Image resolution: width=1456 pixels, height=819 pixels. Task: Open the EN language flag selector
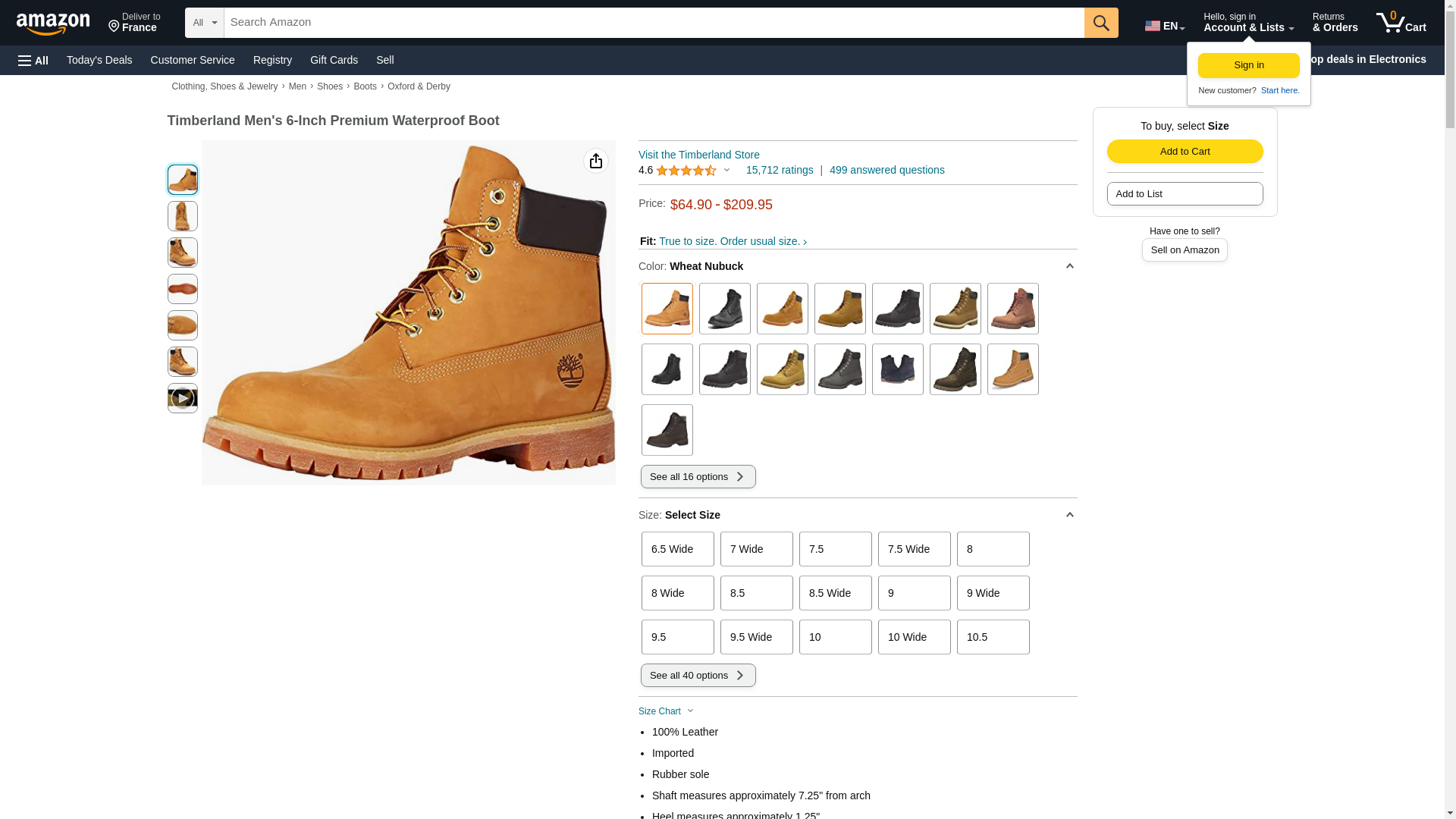pos(1164,26)
